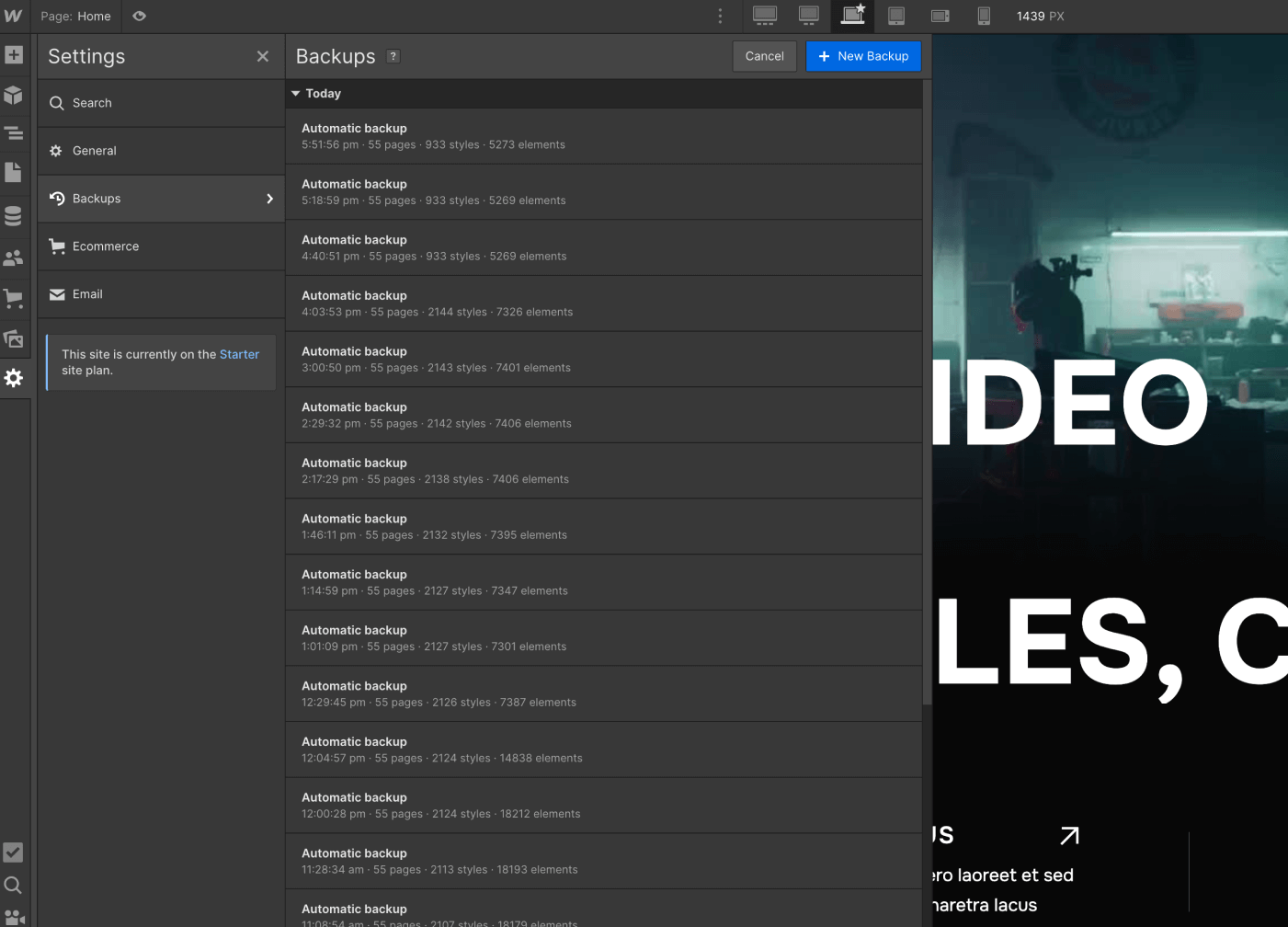Open the Audit checkmark panel
Image resolution: width=1288 pixels, height=927 pixels.
[x=14, y=853]
